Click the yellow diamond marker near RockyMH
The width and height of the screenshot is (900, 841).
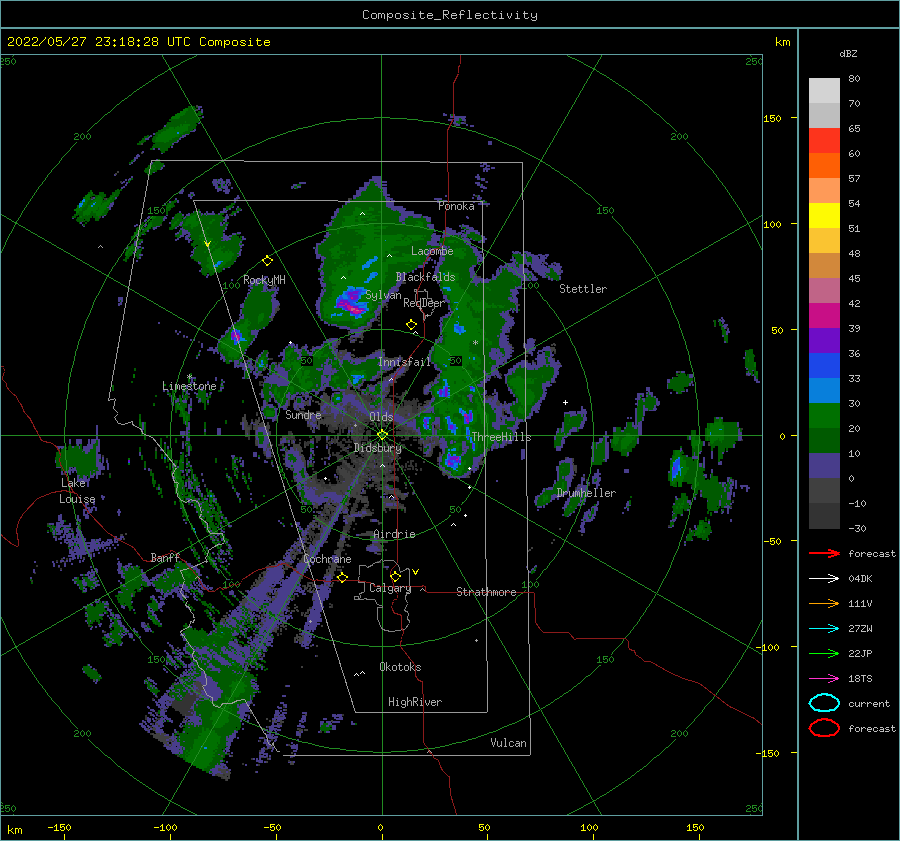[267, 261]
